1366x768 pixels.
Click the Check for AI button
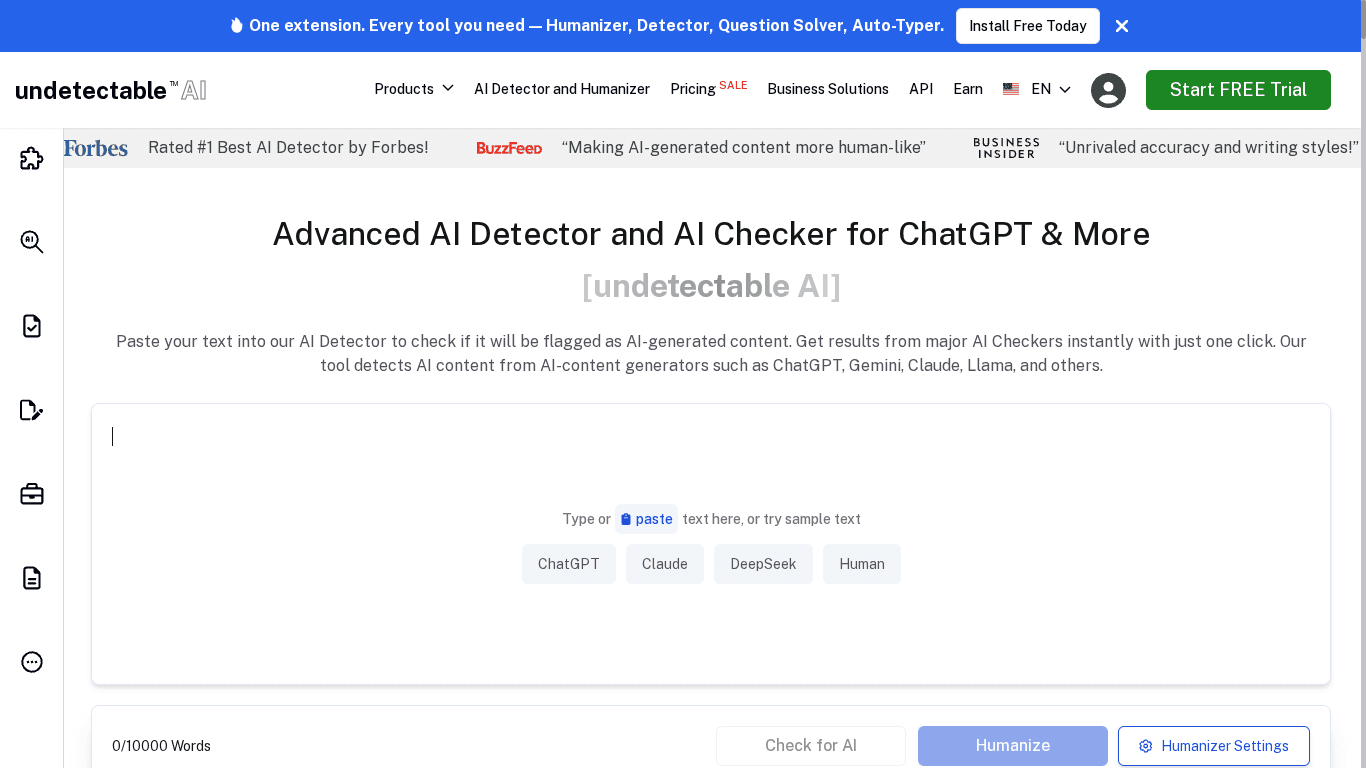(811, 746)
